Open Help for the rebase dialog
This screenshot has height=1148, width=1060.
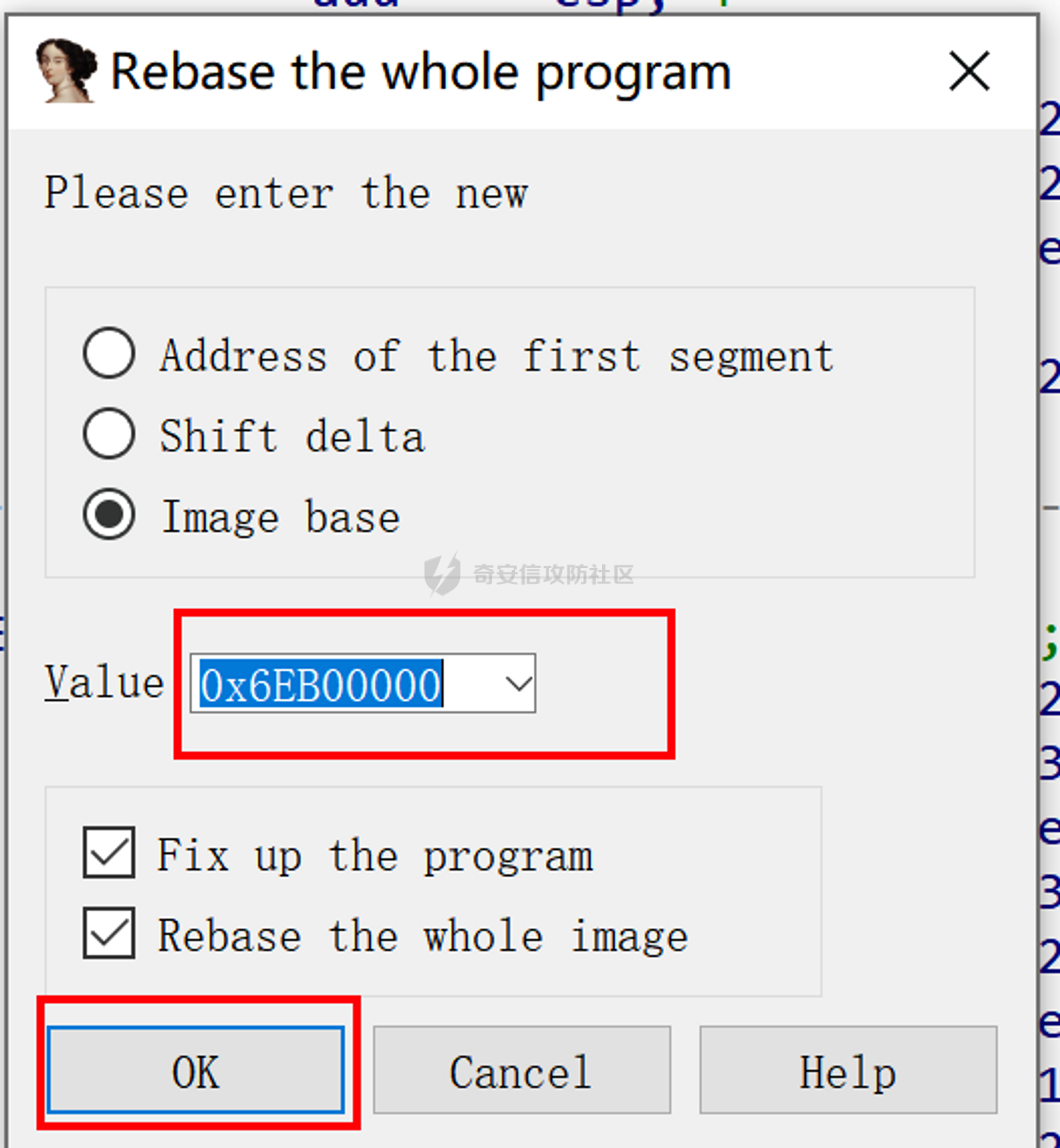[848, 1070]
